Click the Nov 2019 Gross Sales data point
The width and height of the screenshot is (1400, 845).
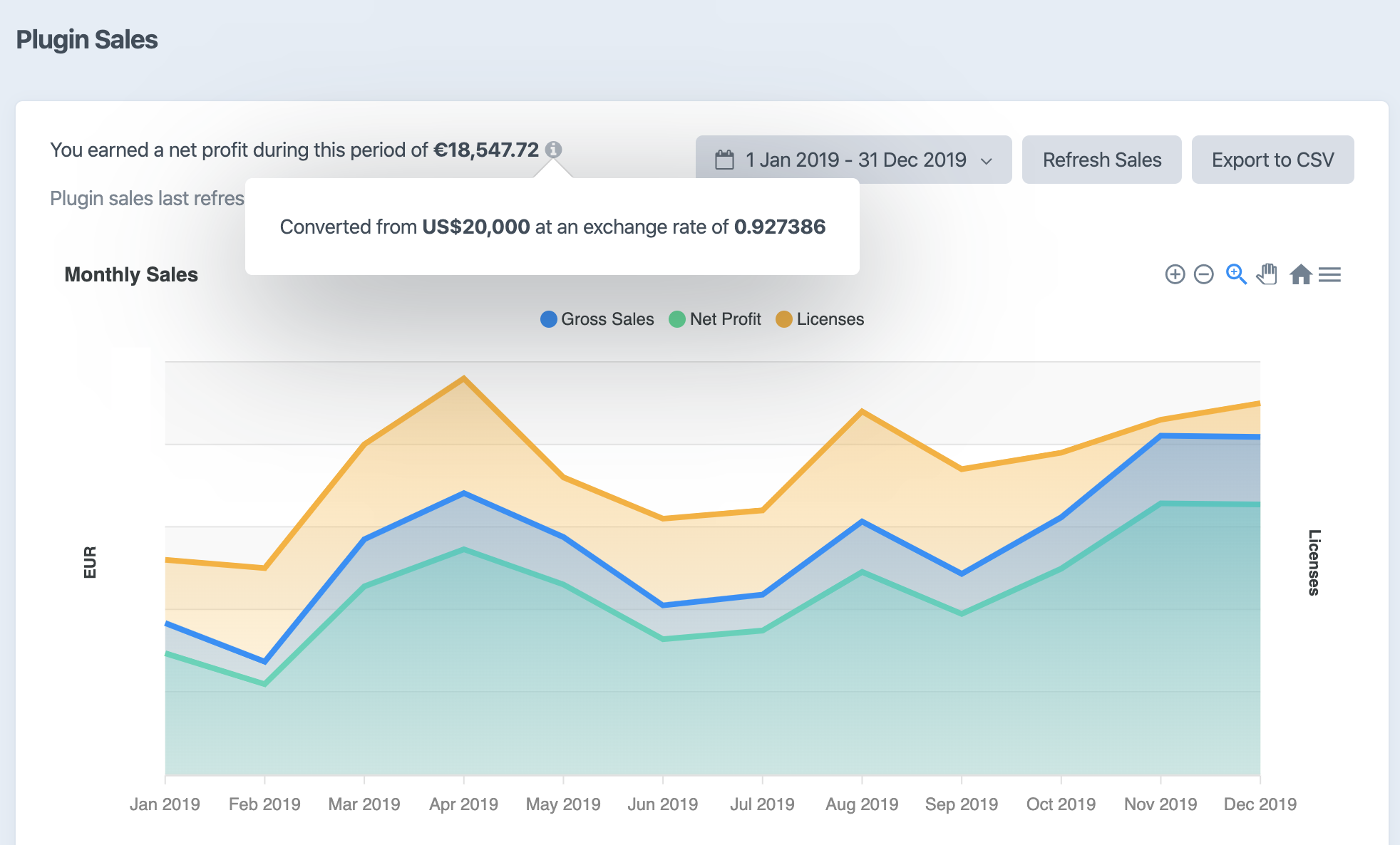tap(1160, 435)
